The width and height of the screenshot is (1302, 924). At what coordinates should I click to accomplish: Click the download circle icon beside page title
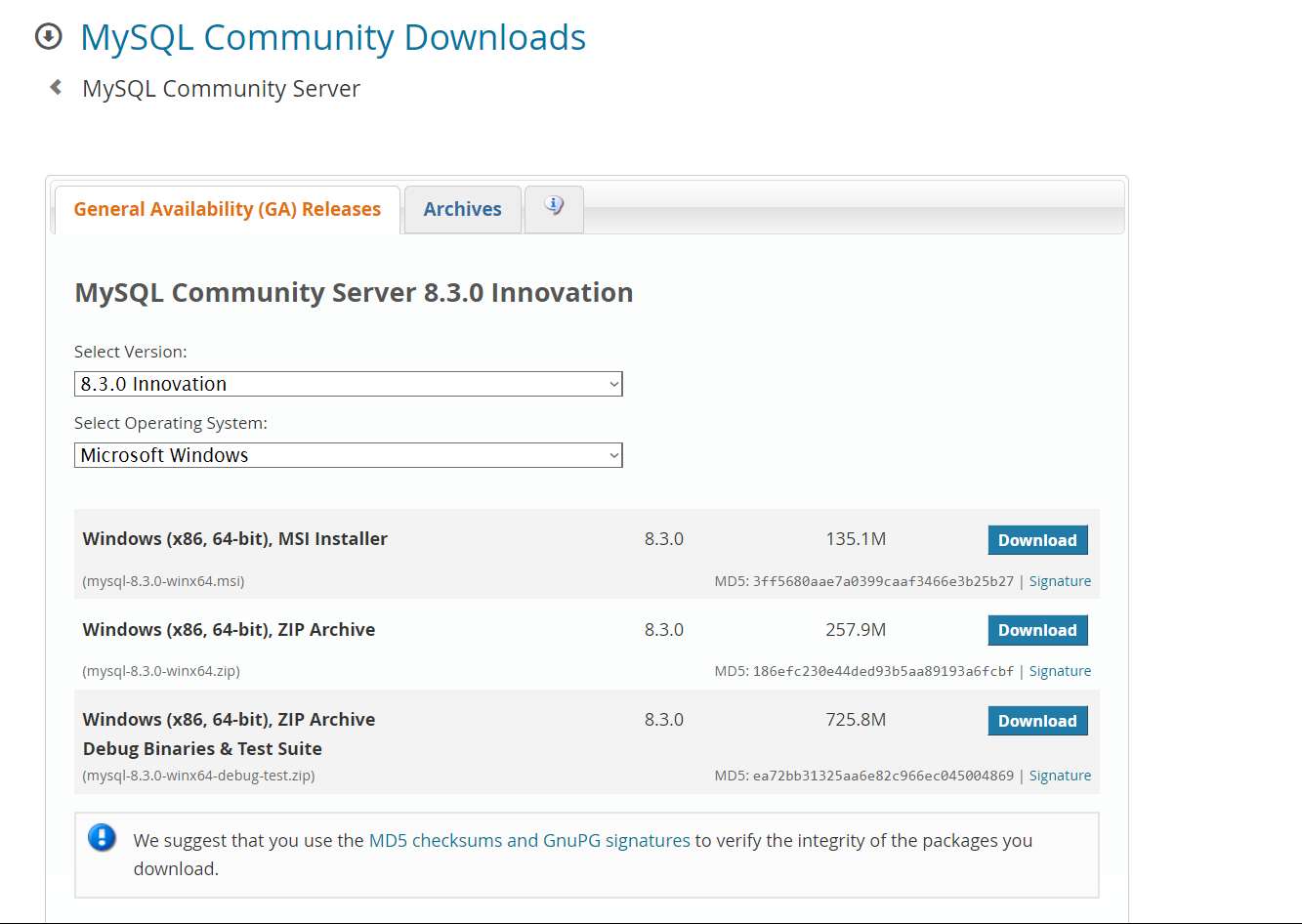point(48,37)
